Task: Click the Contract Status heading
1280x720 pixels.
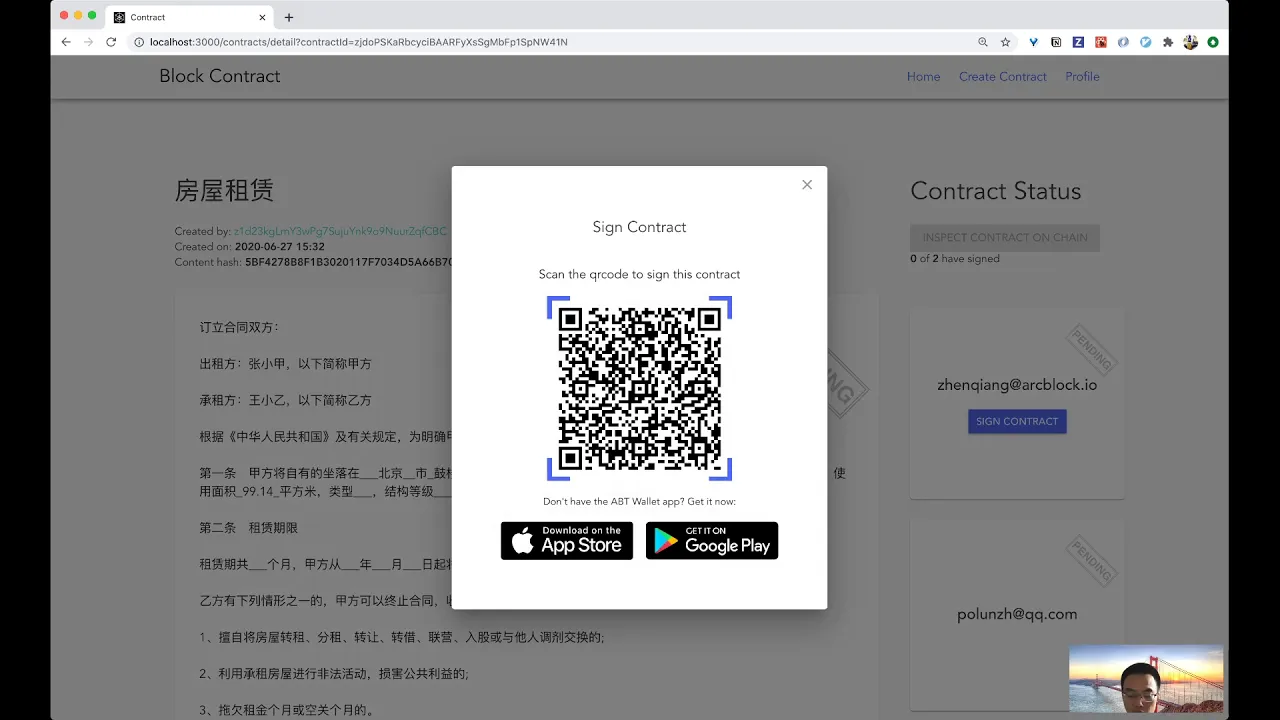Action: [996, 191]
